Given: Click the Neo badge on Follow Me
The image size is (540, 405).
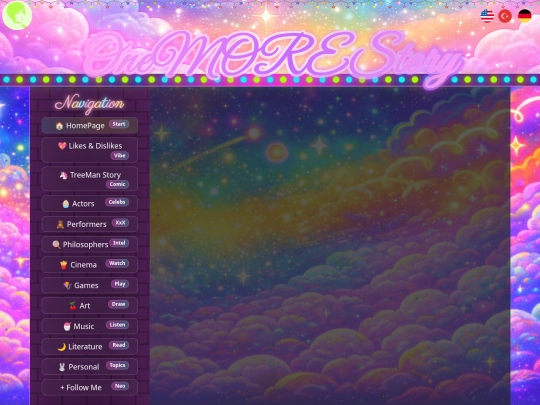Looking at the screenshot, I should (x=120, y=386).
